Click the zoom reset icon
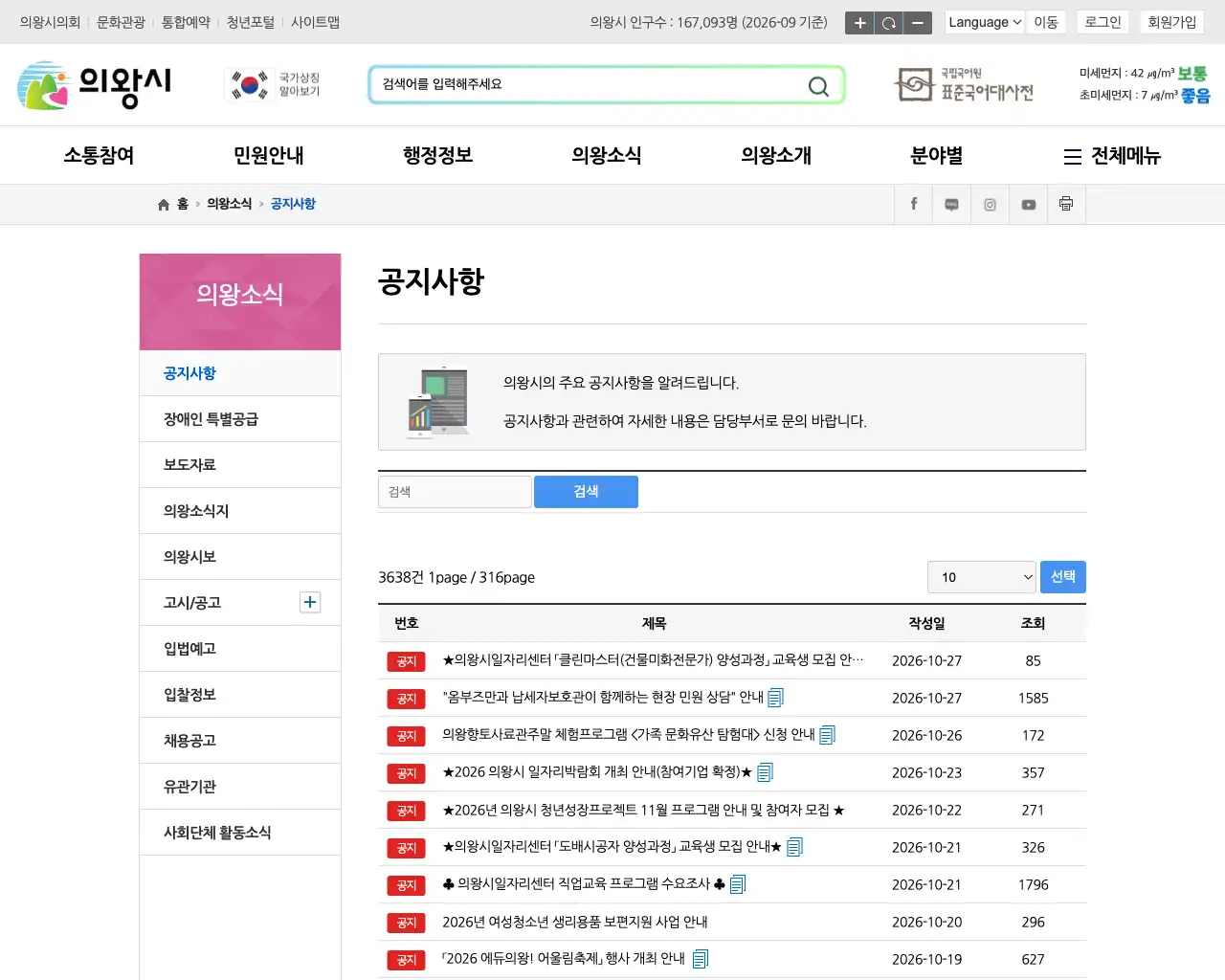This screenshot has height=980, width=1225. pyautogui.click(x=888, y=23)
